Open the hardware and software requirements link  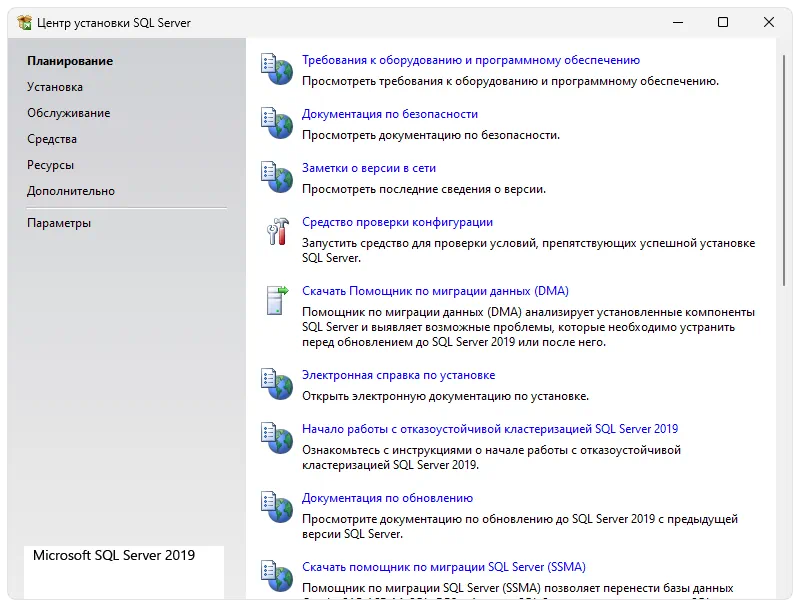(x=471, y=60)
